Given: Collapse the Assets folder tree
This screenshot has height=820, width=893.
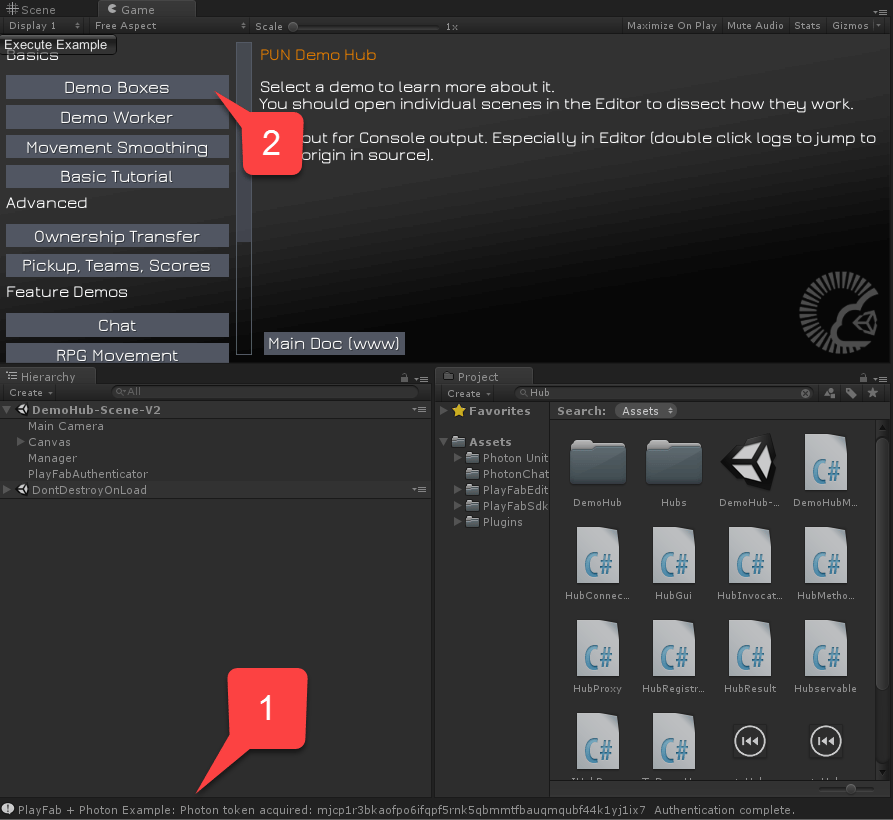Looking at the screenshot, I should pyautogui.click(x=444, y=442).
